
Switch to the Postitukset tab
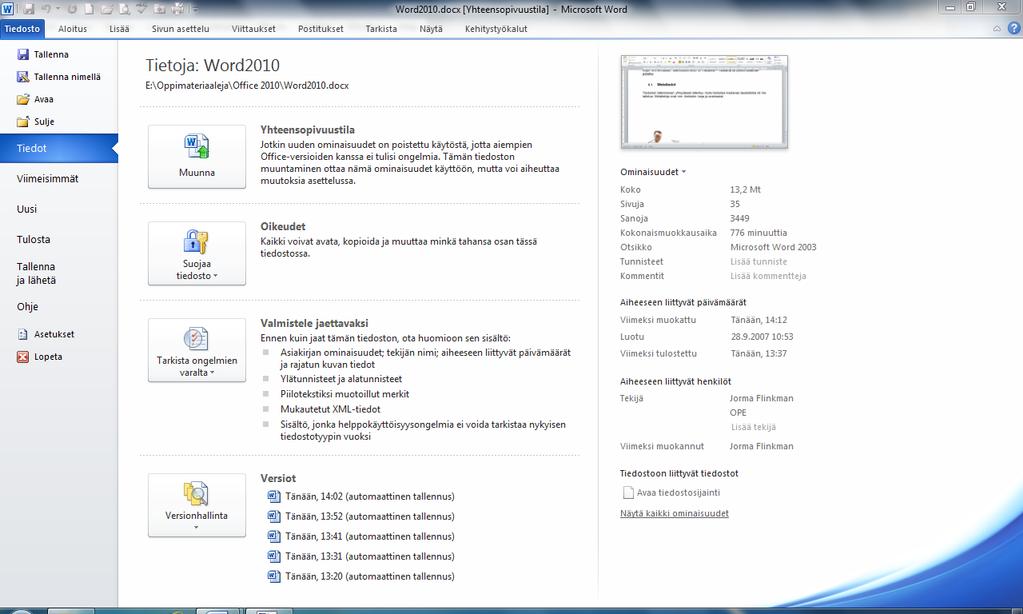[320, 29]
